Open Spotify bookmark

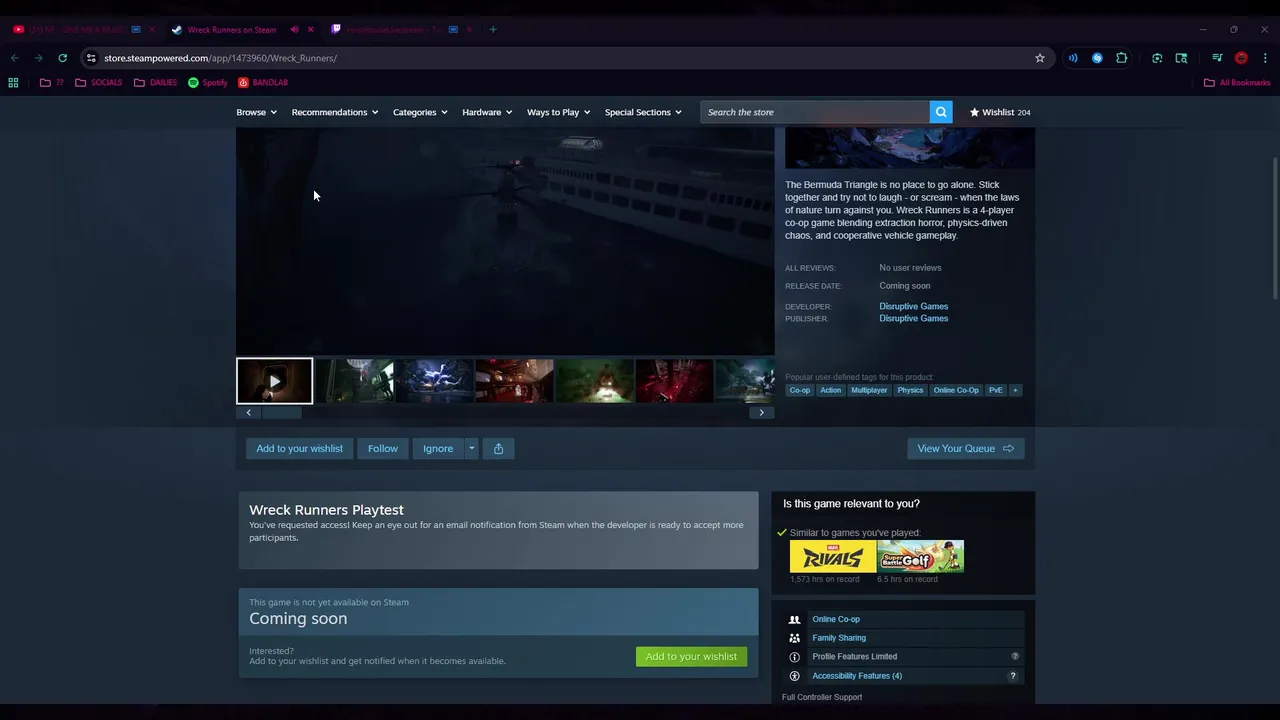[x=208, y=82]
